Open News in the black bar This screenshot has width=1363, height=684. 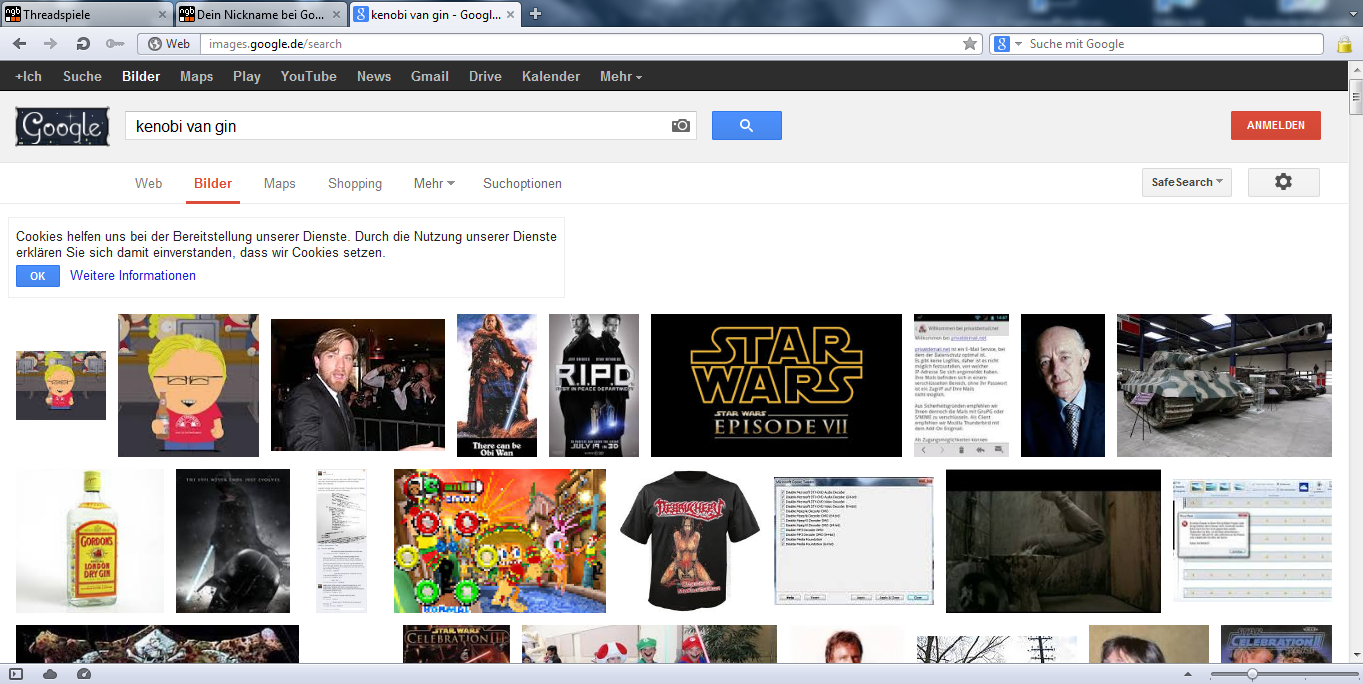pyautogui.click(x=374, y=76)
